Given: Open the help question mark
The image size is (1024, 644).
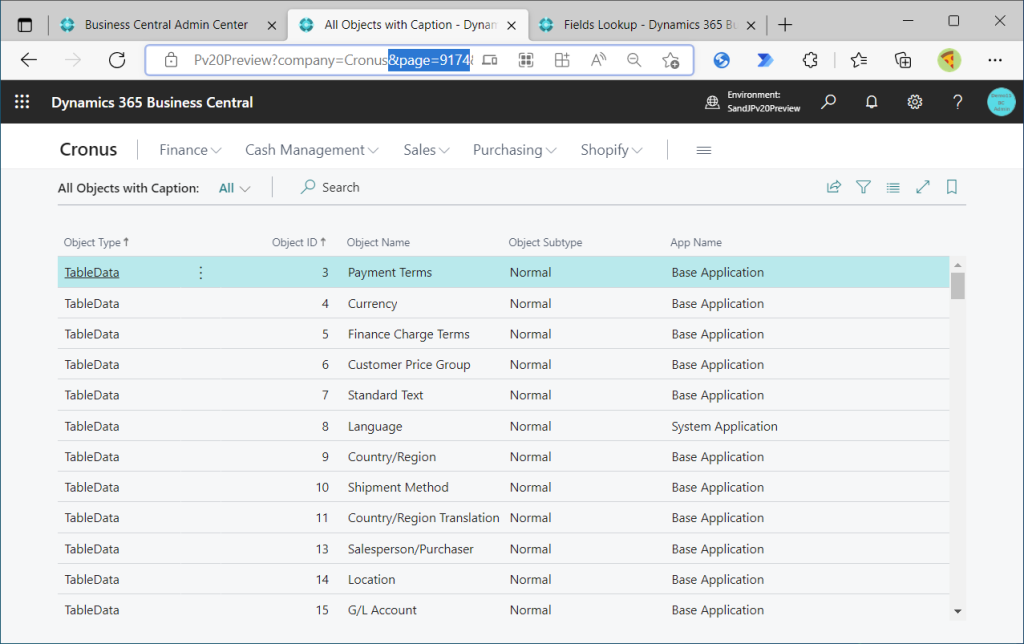Looking at the screenshot, I should (957, 102).
